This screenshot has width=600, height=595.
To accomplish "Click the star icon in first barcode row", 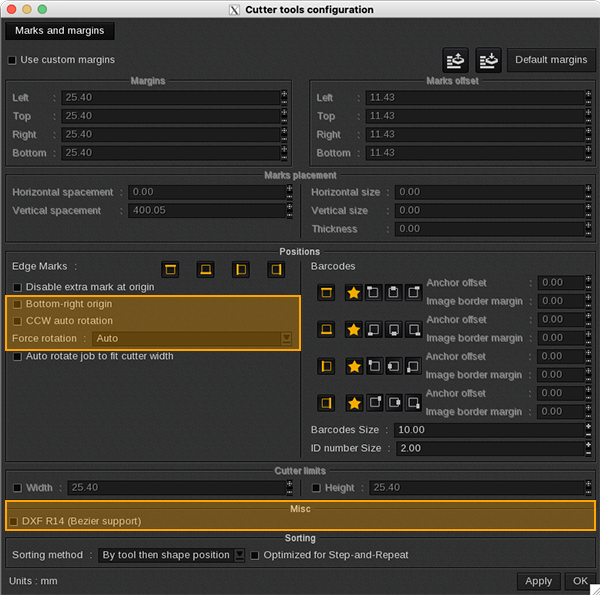I will click(x=353, y=292).
